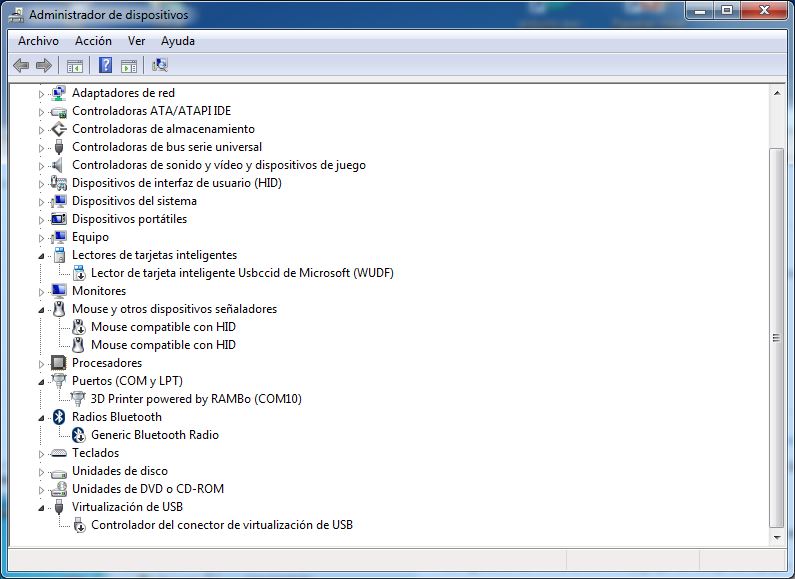This screenshot has height=579, width=795.
Task: Expand the Adaptadores de red node
Action: coord(42,93)
